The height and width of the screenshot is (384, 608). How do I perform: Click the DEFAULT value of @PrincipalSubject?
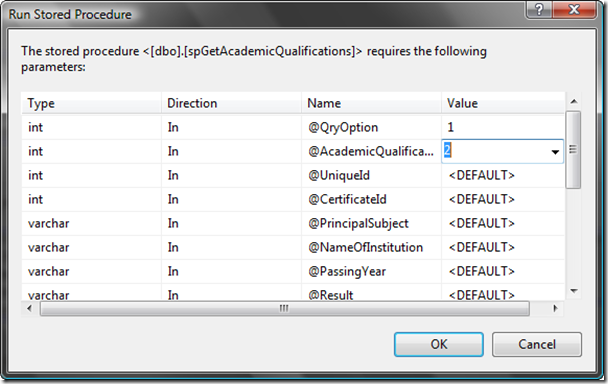(503, 223)
